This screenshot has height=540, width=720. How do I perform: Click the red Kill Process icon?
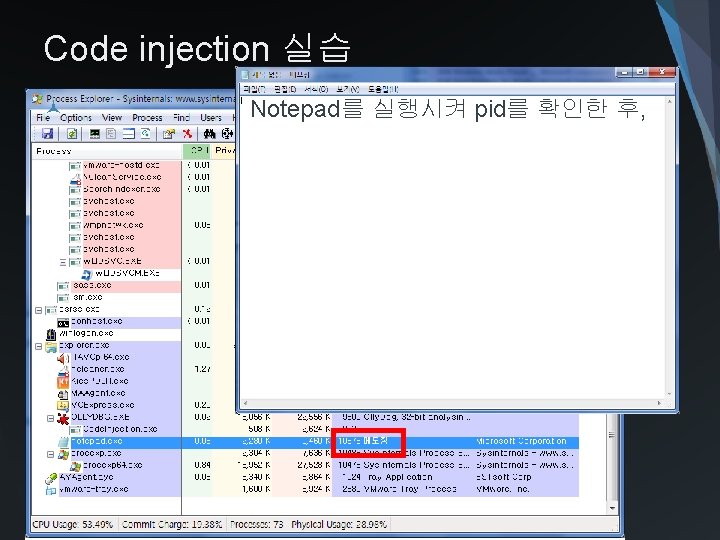pyautogui.click(x=187, y=134)
